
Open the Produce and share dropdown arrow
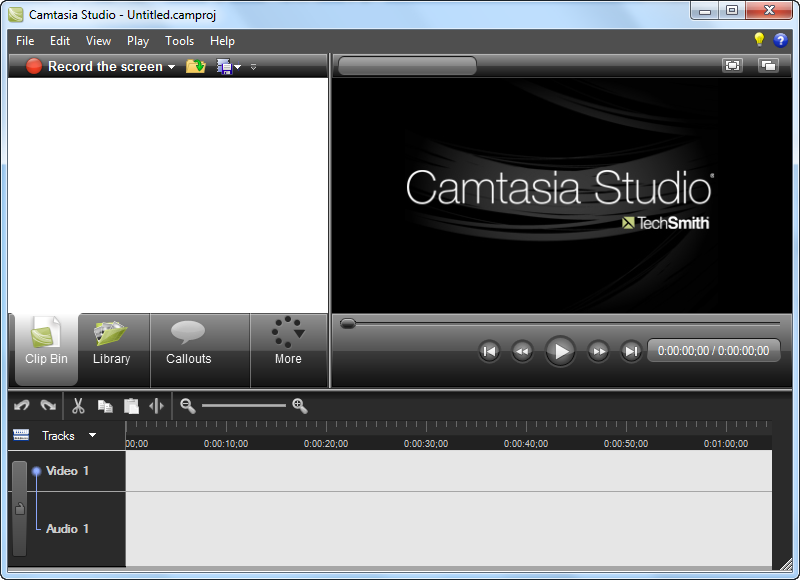tap(238, 67)
